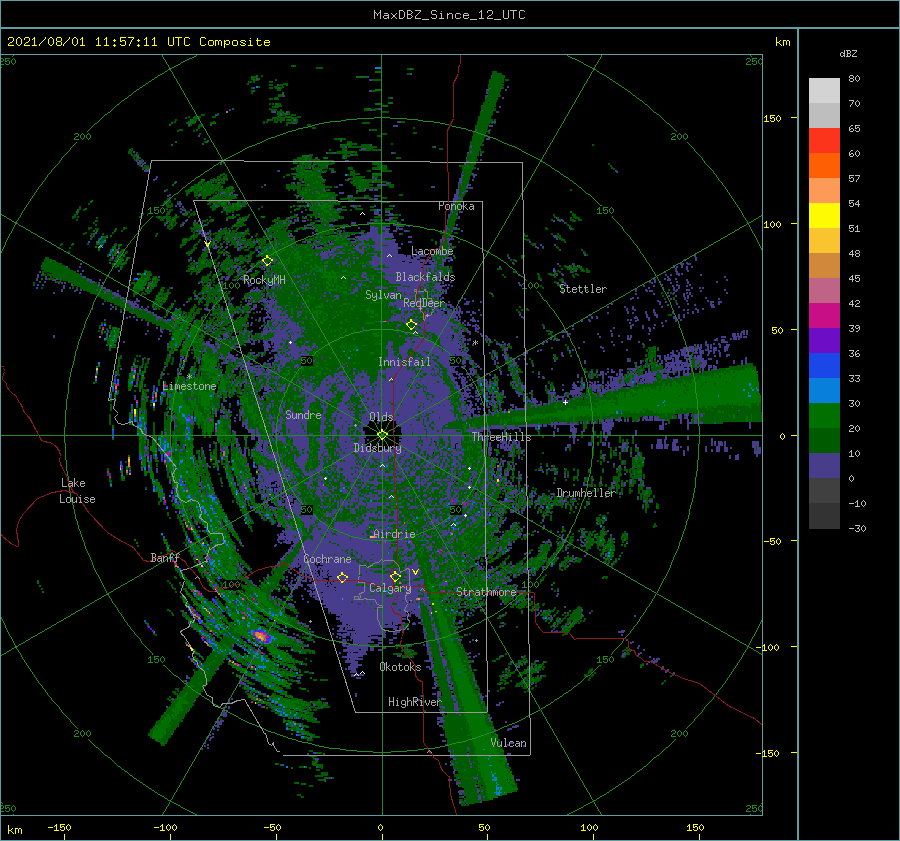The image size is (900, 841).
Task: Click the -150 label on the bottom axis
Action: click(59, 827)
